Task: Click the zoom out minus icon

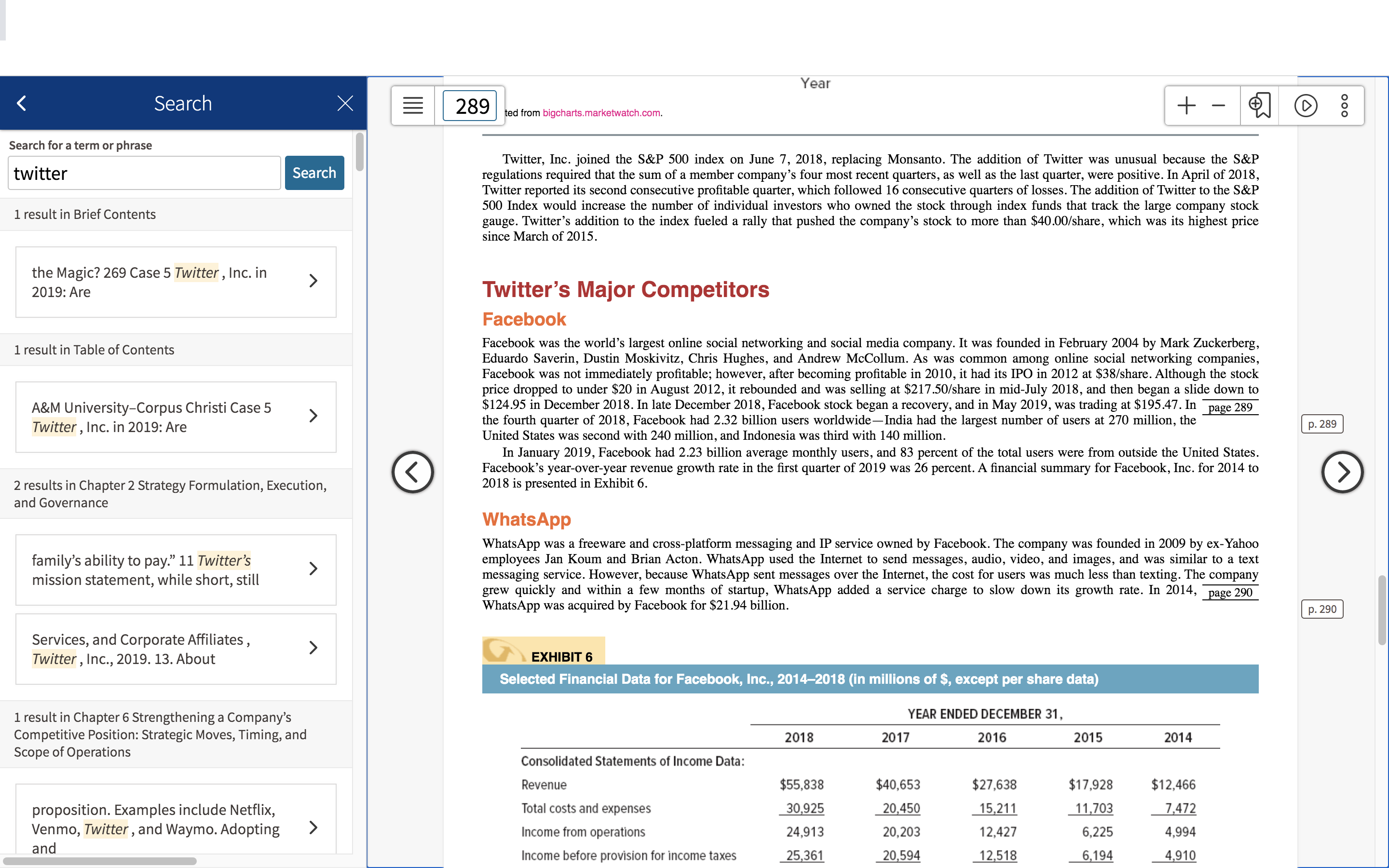Action: click(1218, 106)
